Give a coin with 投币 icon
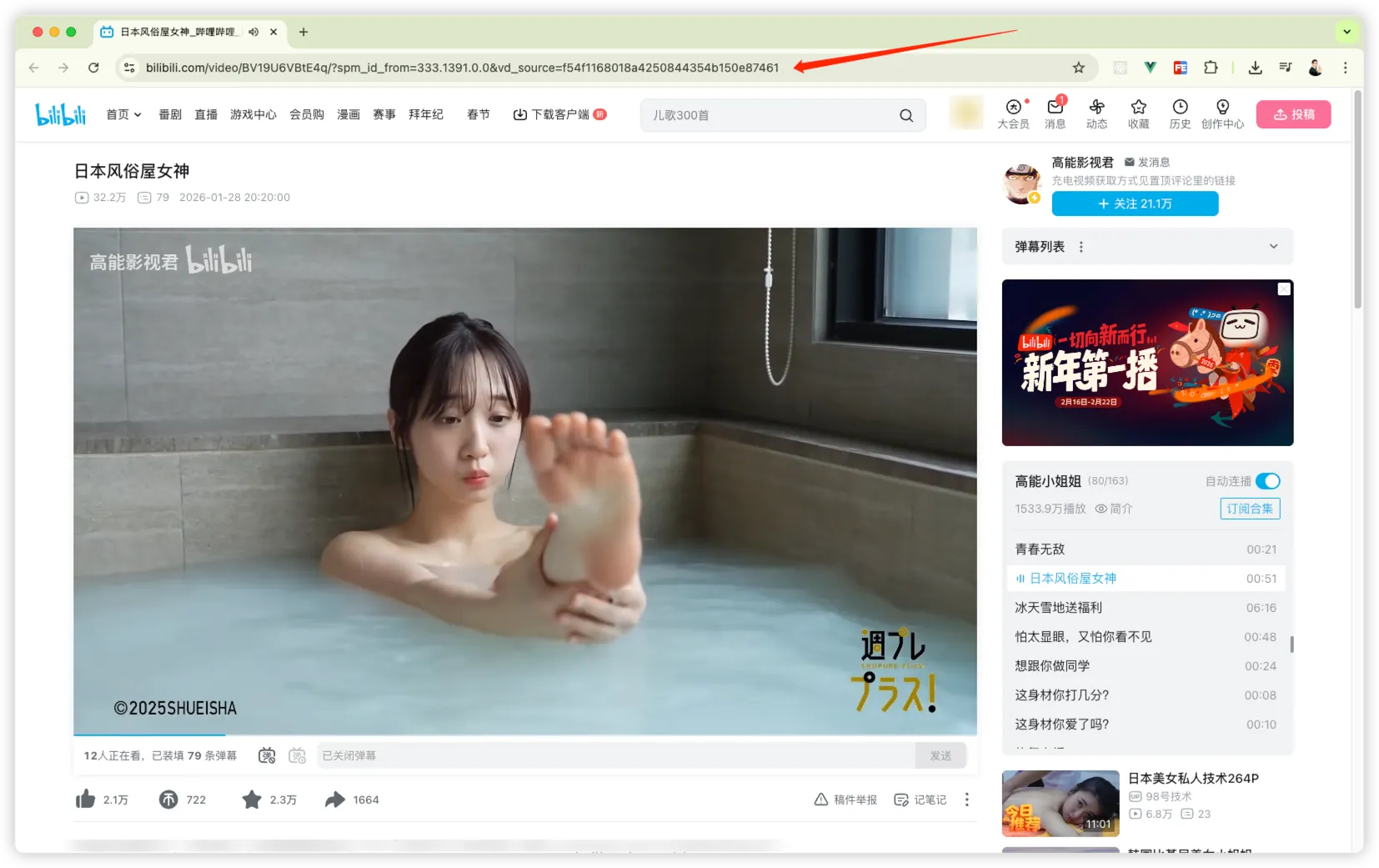Viewport: 1379px width, 868px height. [168, 800]
